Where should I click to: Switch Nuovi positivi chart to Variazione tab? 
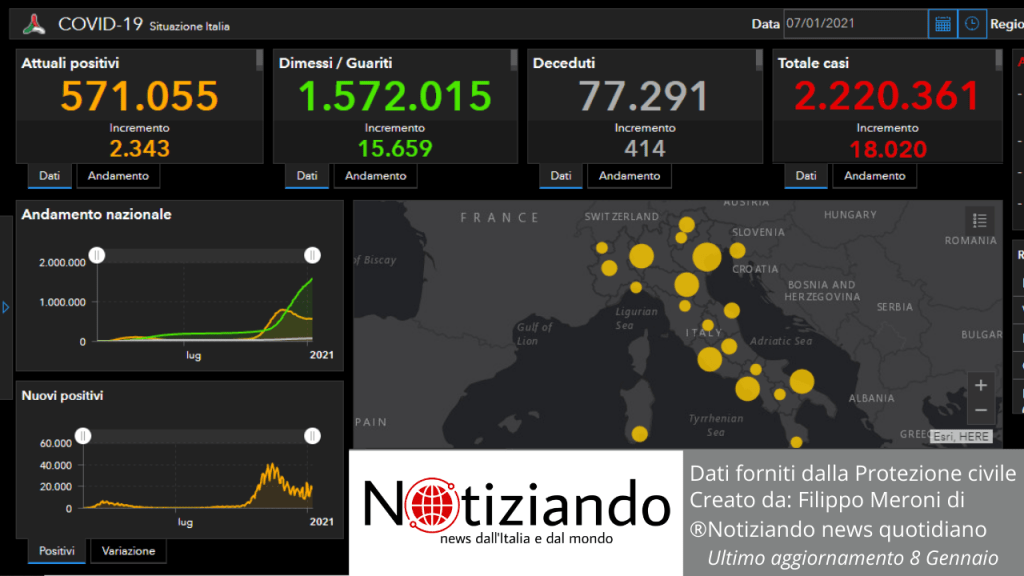tap(128, 551)
